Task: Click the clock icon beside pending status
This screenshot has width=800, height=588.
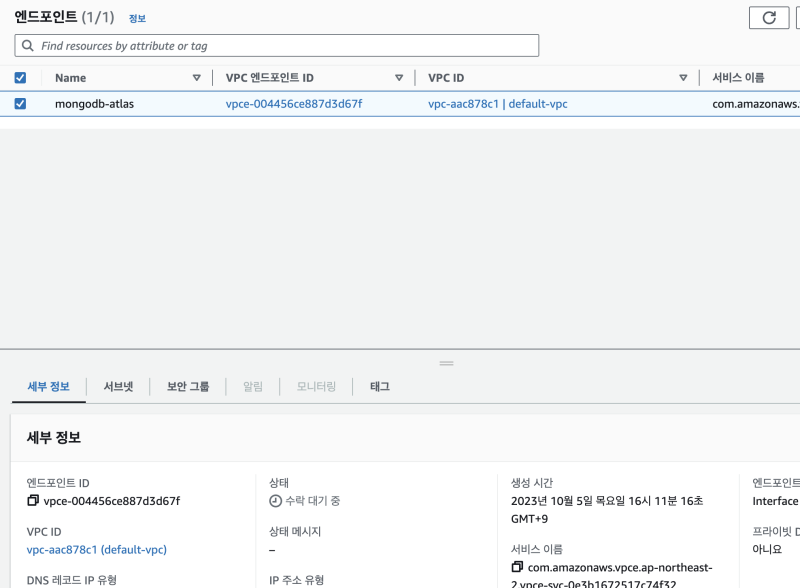Action: point(275,500)
